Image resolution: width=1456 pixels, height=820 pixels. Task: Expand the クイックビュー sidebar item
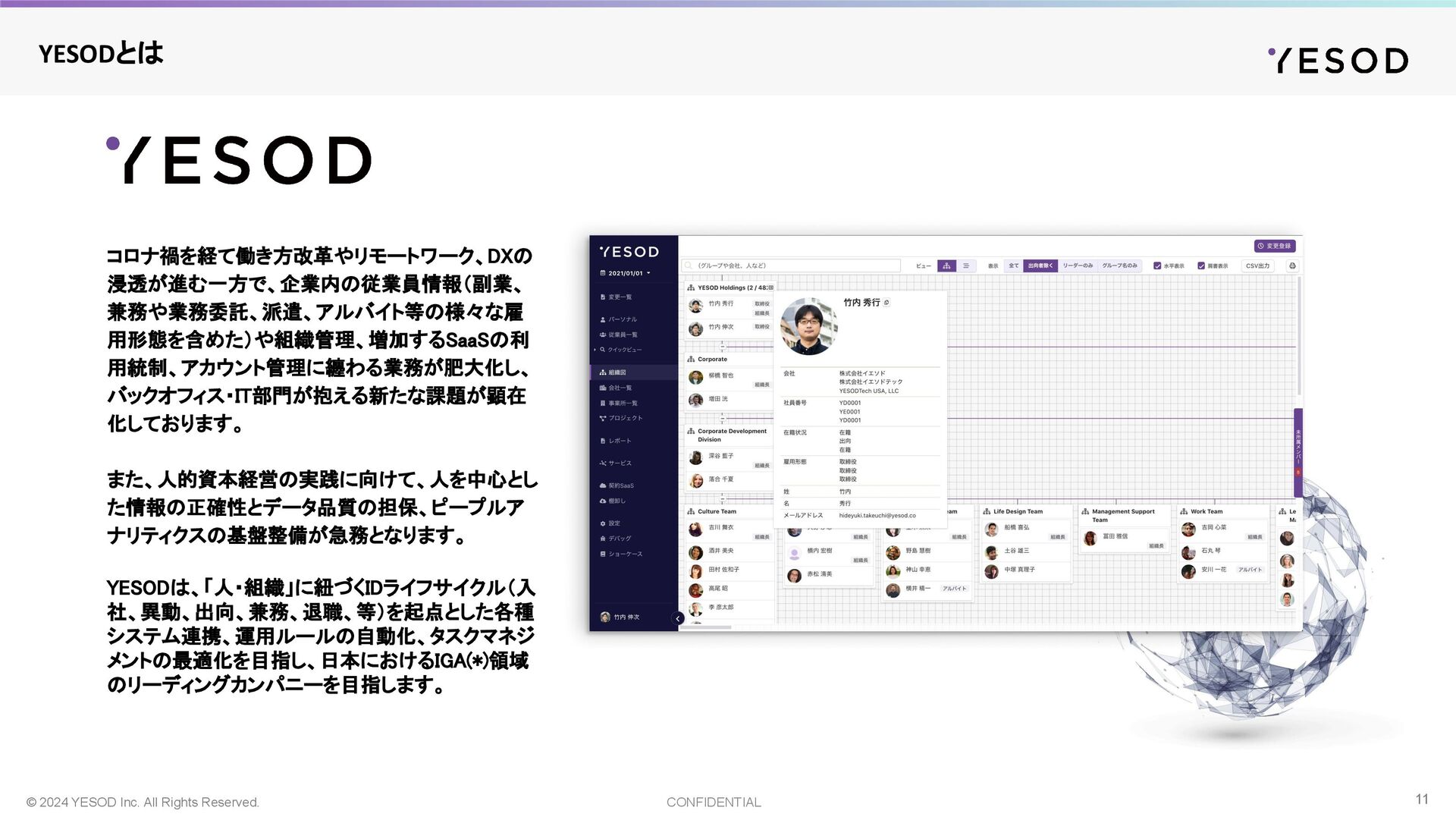(x=620, y=350)
